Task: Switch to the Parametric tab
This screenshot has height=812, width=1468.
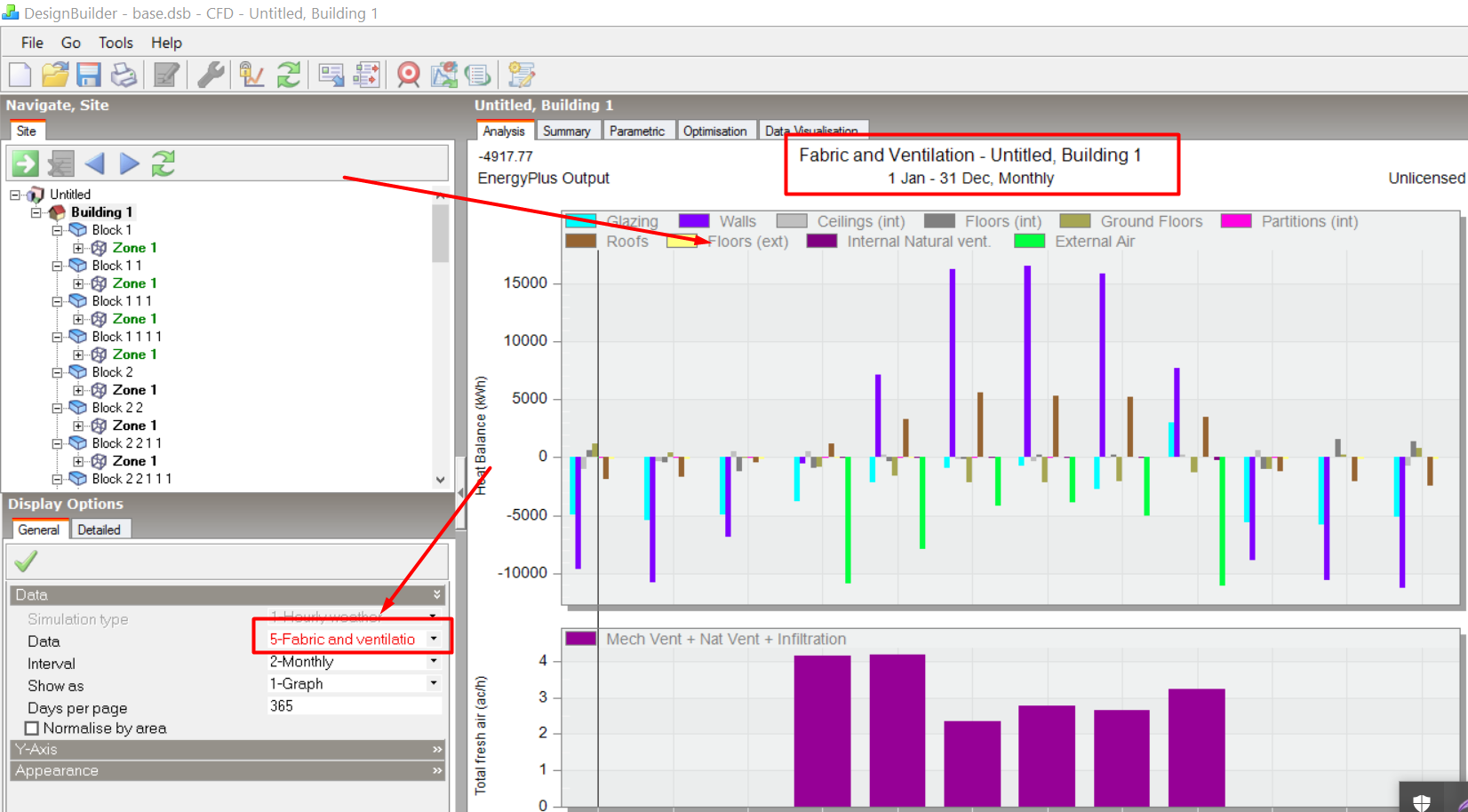Action: tap(637, 131)
